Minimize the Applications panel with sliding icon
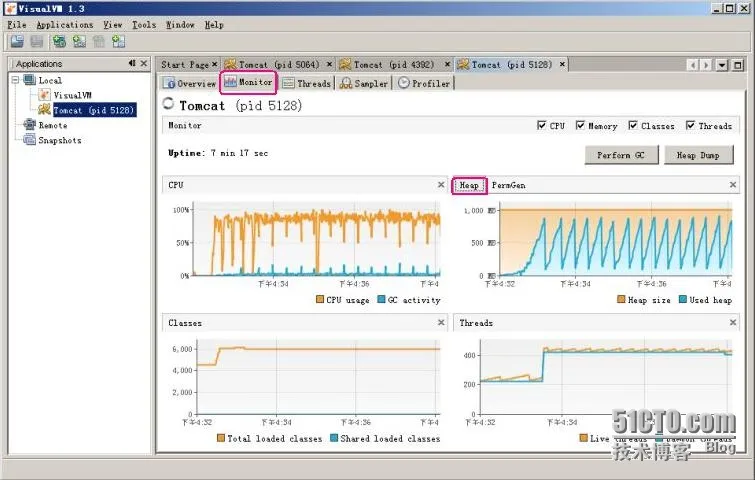 pos(132,63)
